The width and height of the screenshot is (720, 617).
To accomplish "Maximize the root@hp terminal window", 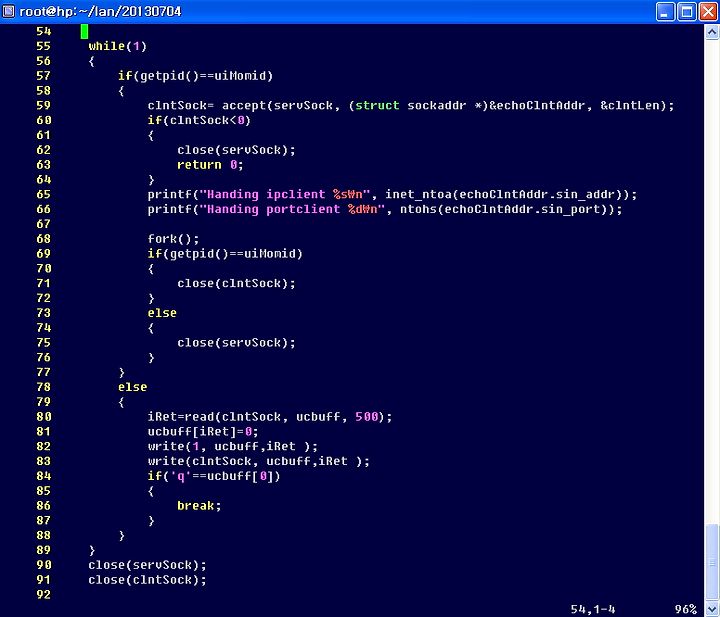I will click(687, 11).
